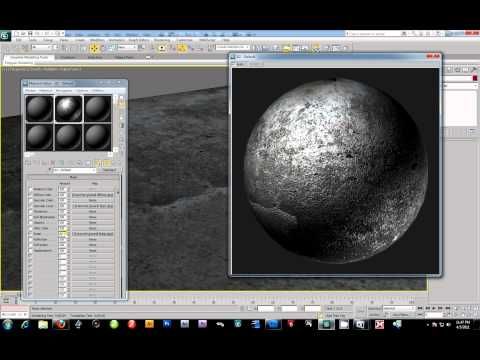
Task: Click the Get Material icon in Material Editor
Action: [28, 163]
